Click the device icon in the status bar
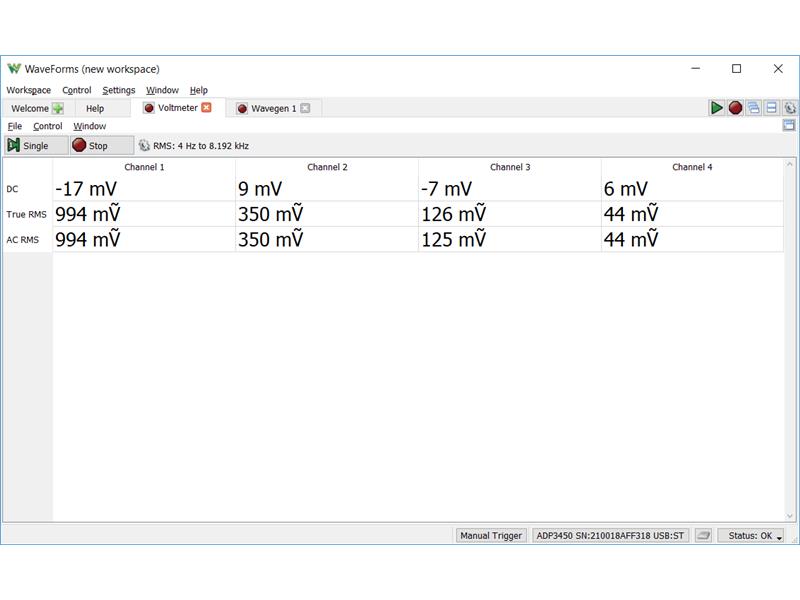The image size is (800, 600). [704, 535]
